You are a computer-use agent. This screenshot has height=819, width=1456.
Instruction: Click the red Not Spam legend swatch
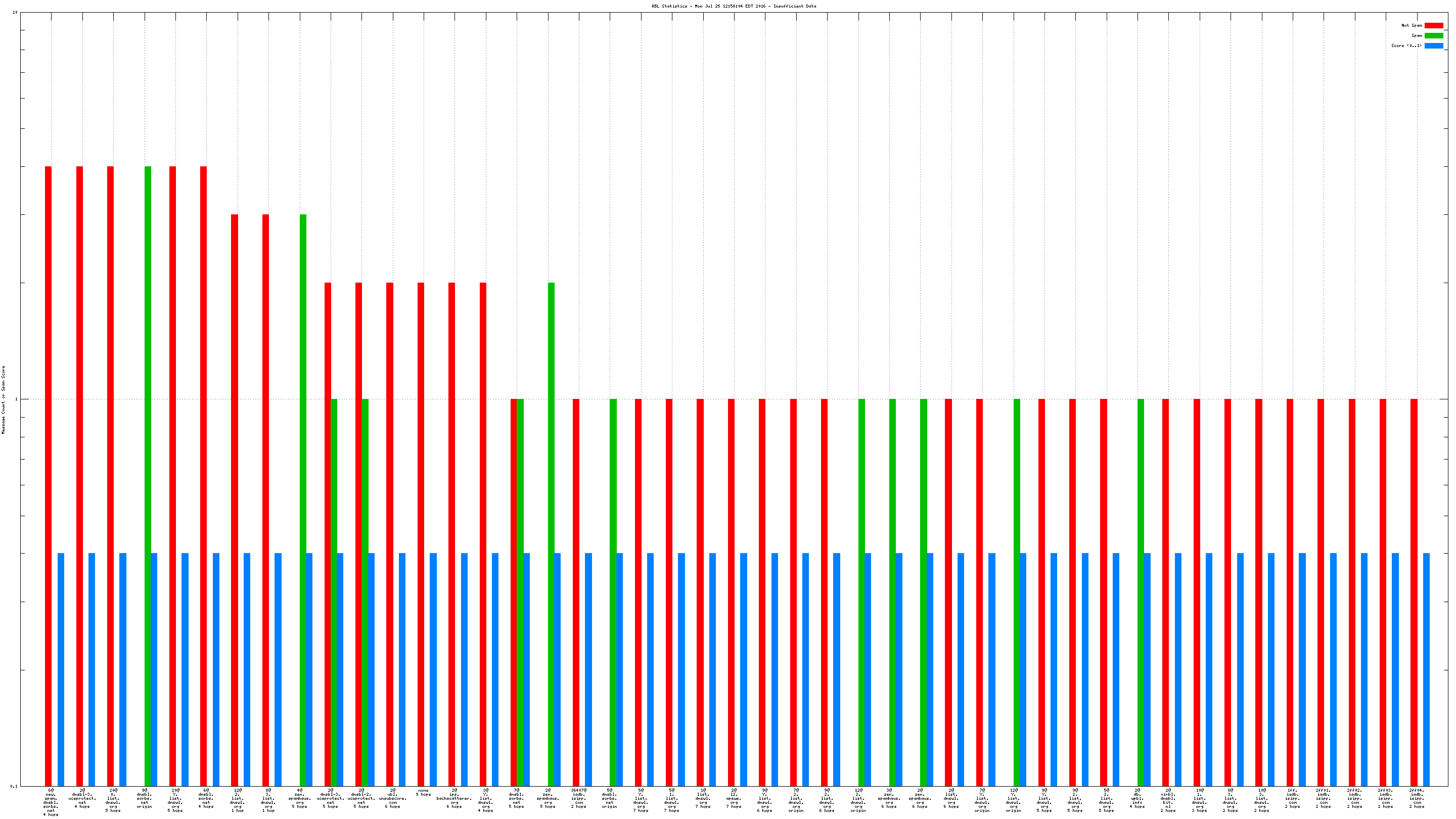click(1433, 25)
